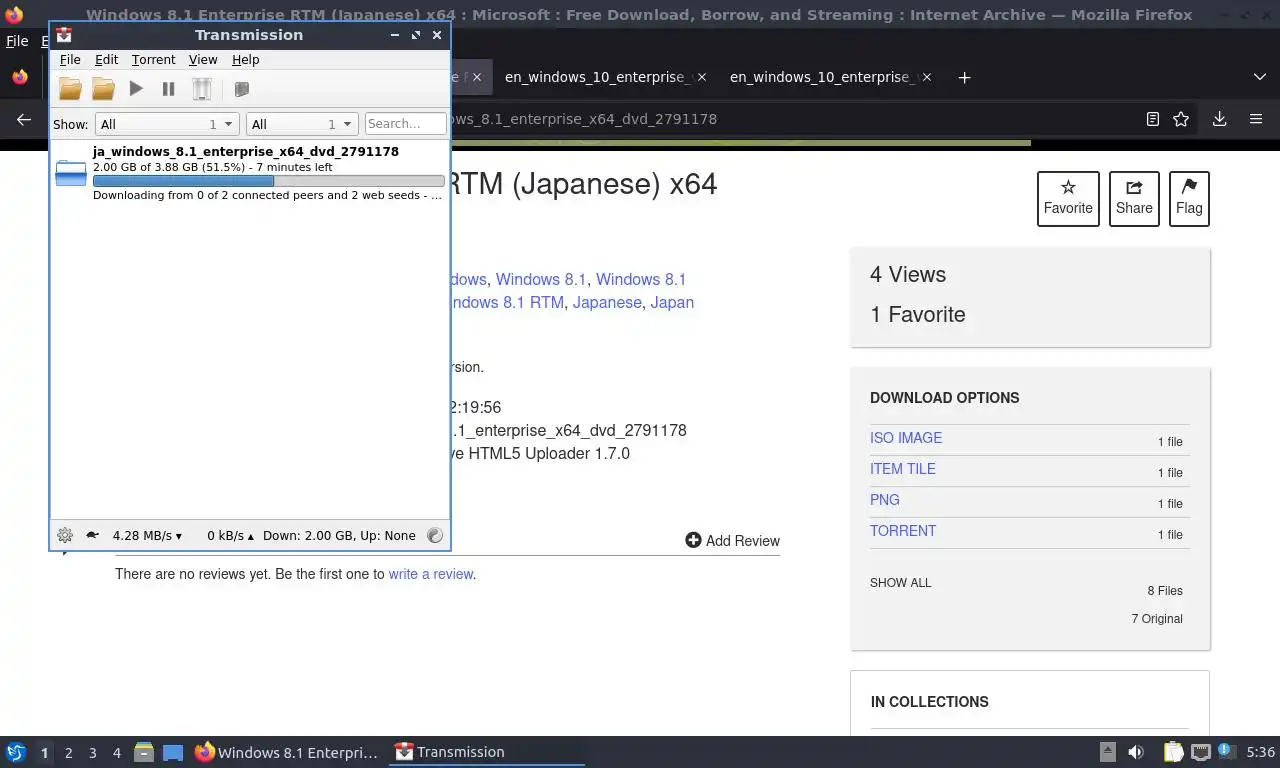This screenshot has width=1280, height=768.
Task: Open the 4.28 MB/s download speed menu
Action: (x=147, y=535)
